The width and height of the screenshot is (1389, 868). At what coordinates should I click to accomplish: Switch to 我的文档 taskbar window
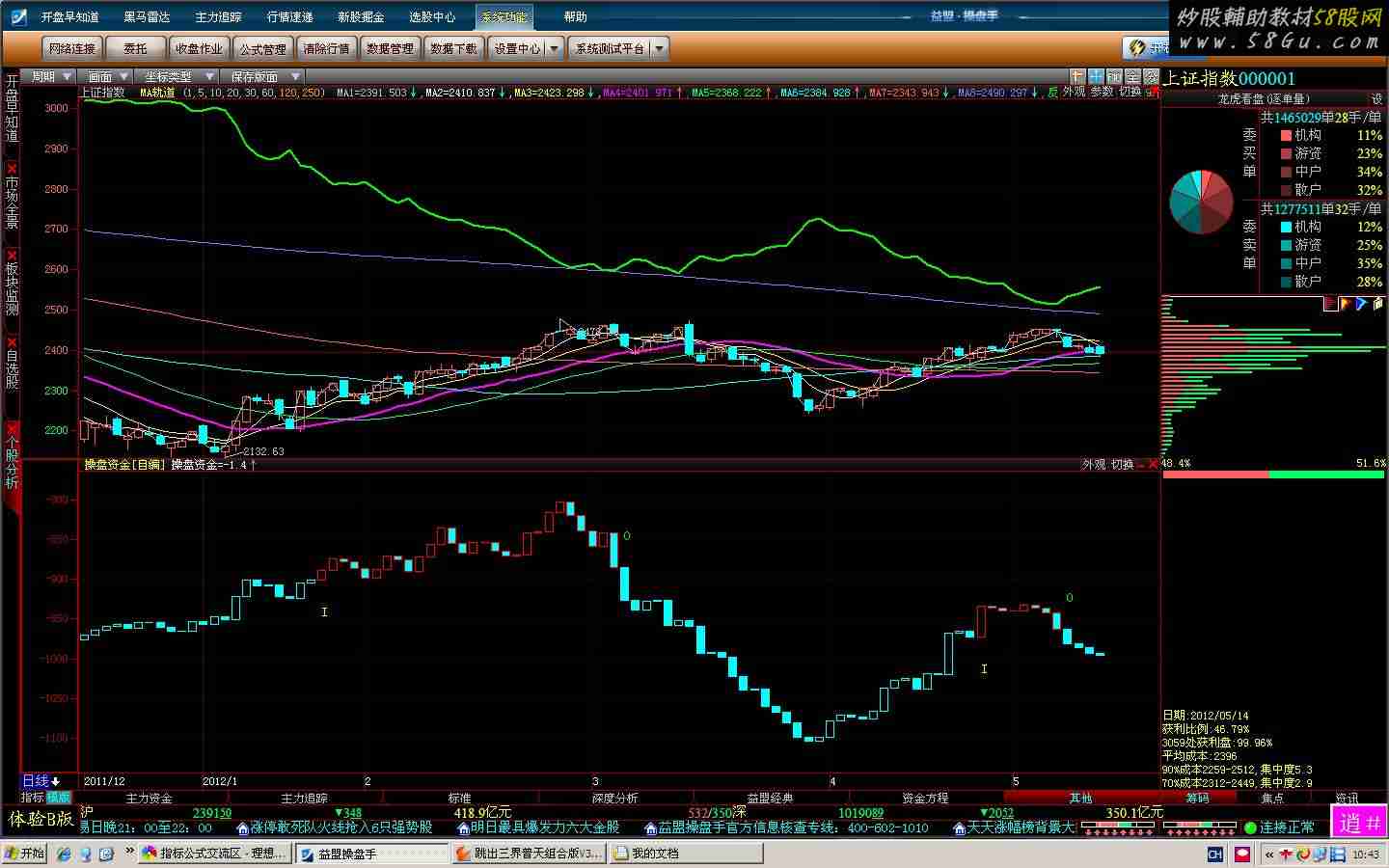click(x=685, y=854)
